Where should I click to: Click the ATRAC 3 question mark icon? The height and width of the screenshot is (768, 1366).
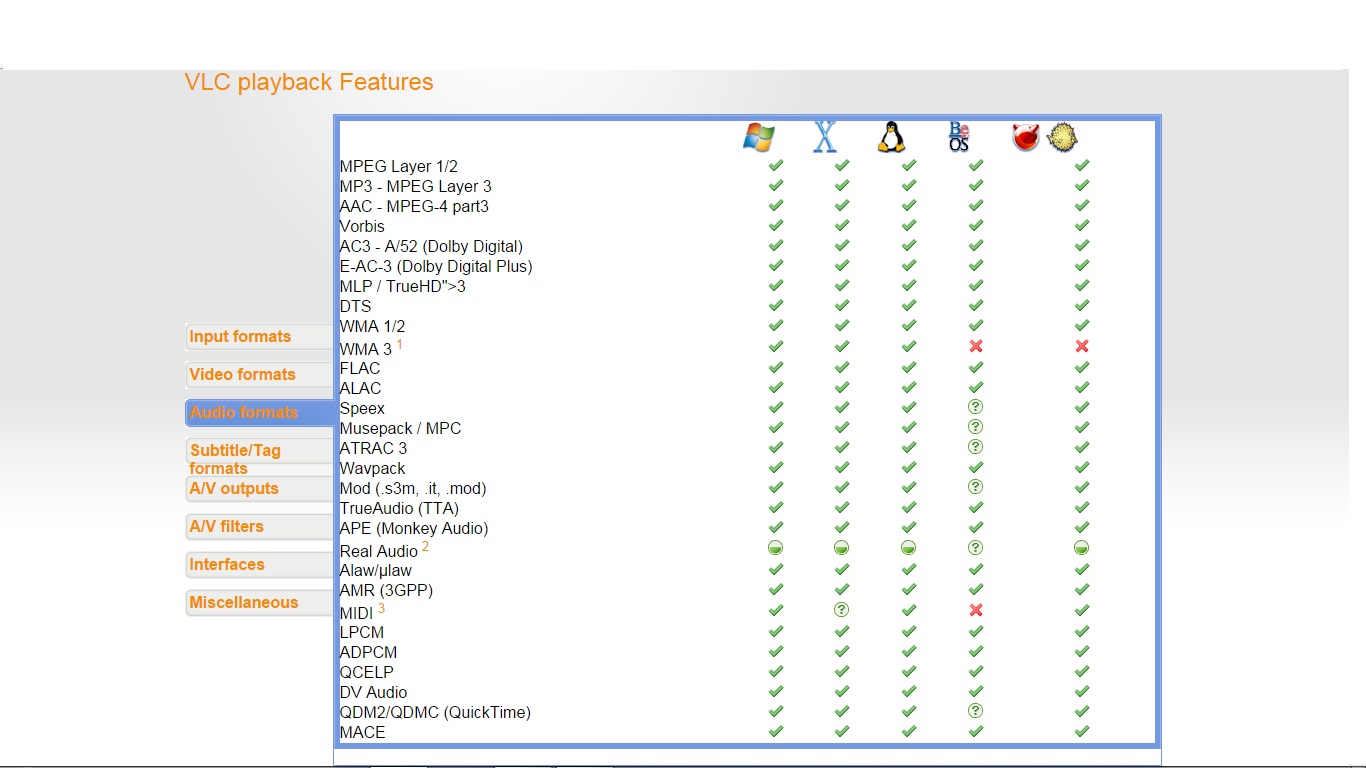976,447
